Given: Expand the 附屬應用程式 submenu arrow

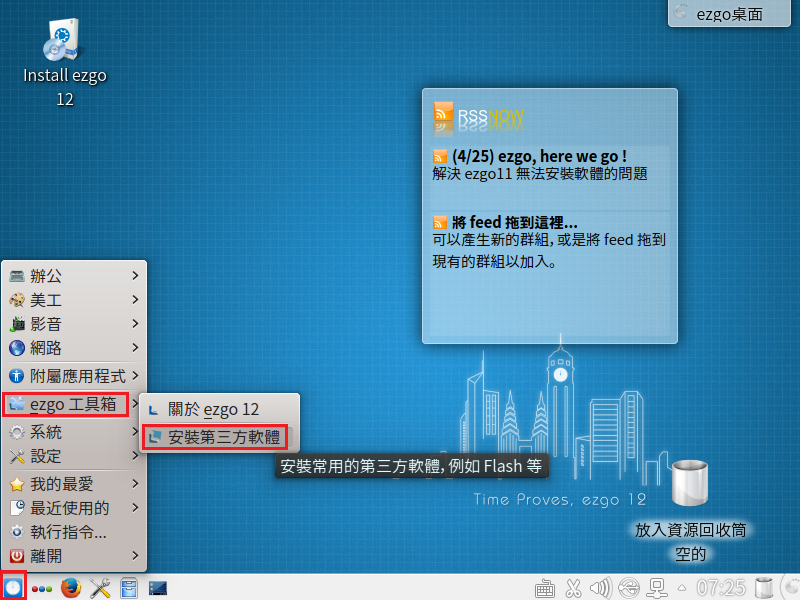Looking at the screenshot, I should (135, 376).
